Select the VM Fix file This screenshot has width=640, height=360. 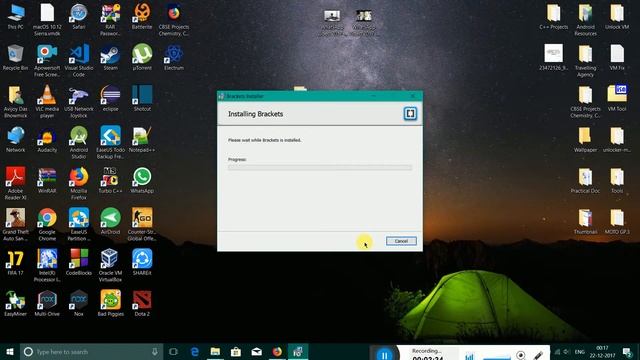(x=617, y=58)
